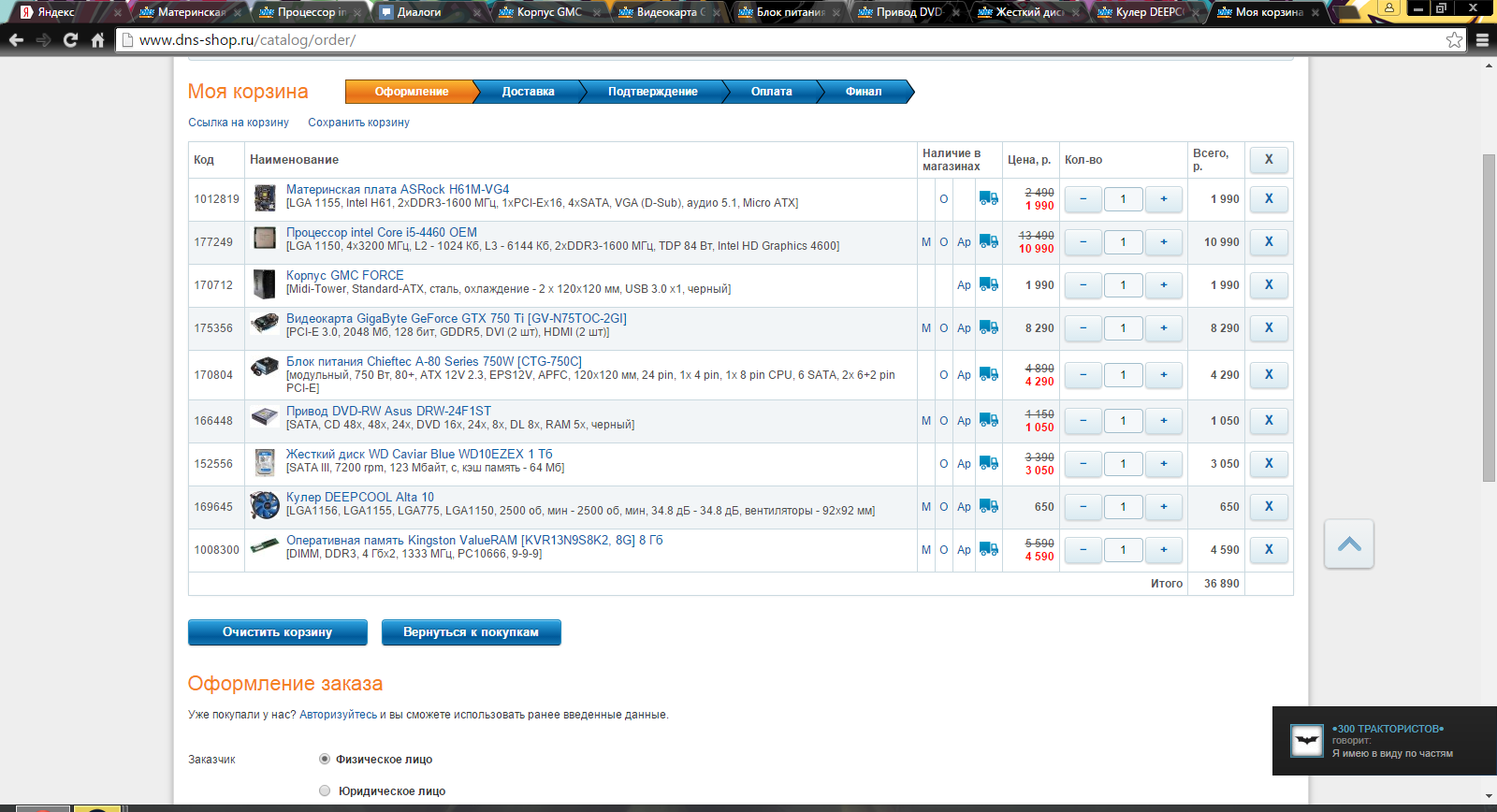
Task: Open browser home page icon
Action: pyautogui.click(x=97, y=40)
